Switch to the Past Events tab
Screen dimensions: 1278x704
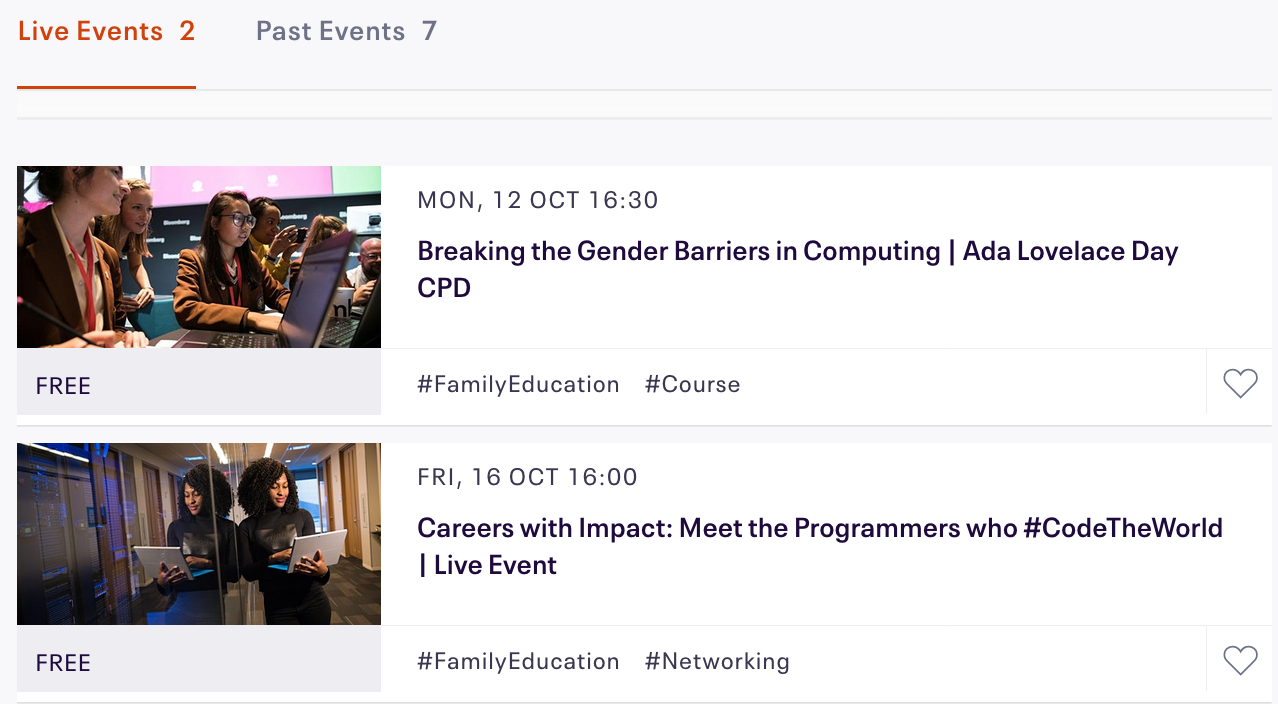click(x=346, y=32)
